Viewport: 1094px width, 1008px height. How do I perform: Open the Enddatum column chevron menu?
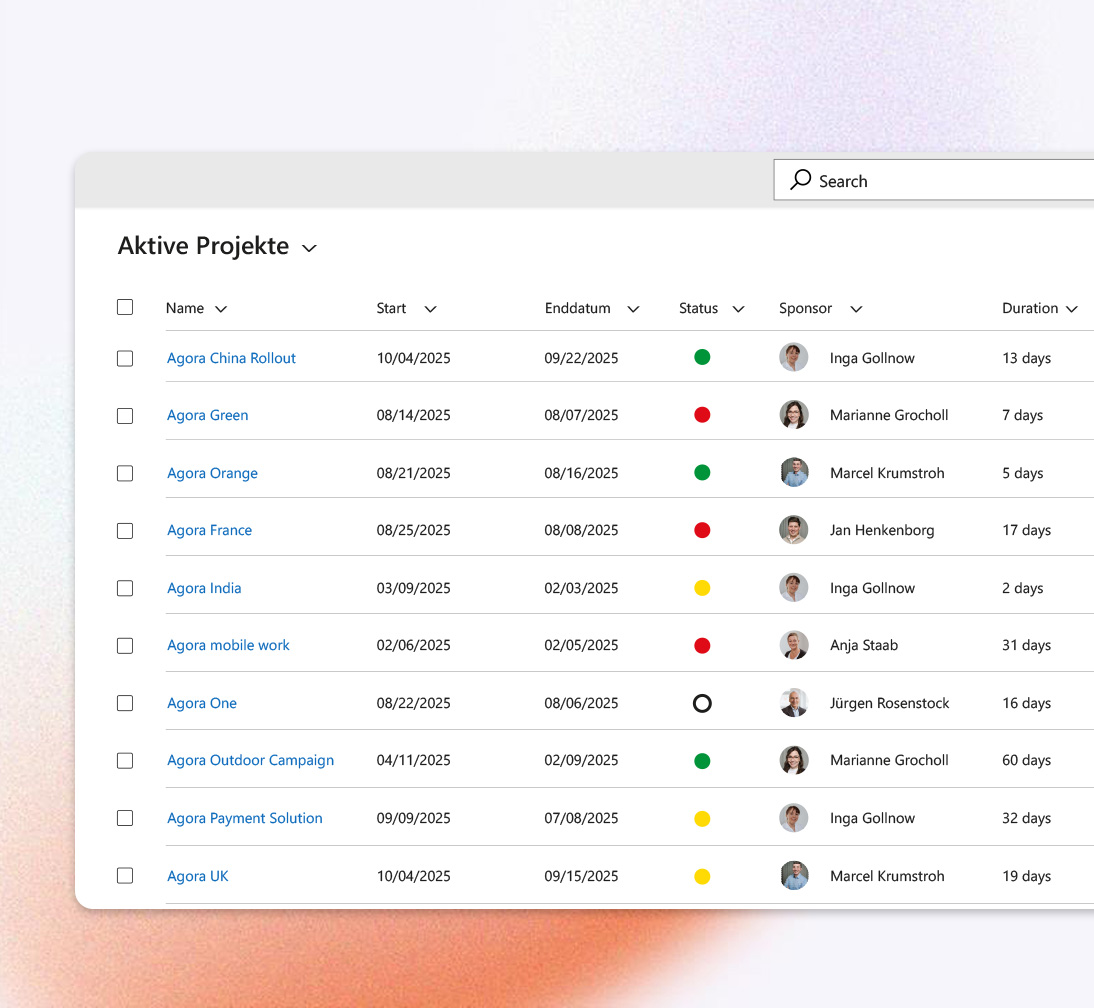click(x=633, y=309)
